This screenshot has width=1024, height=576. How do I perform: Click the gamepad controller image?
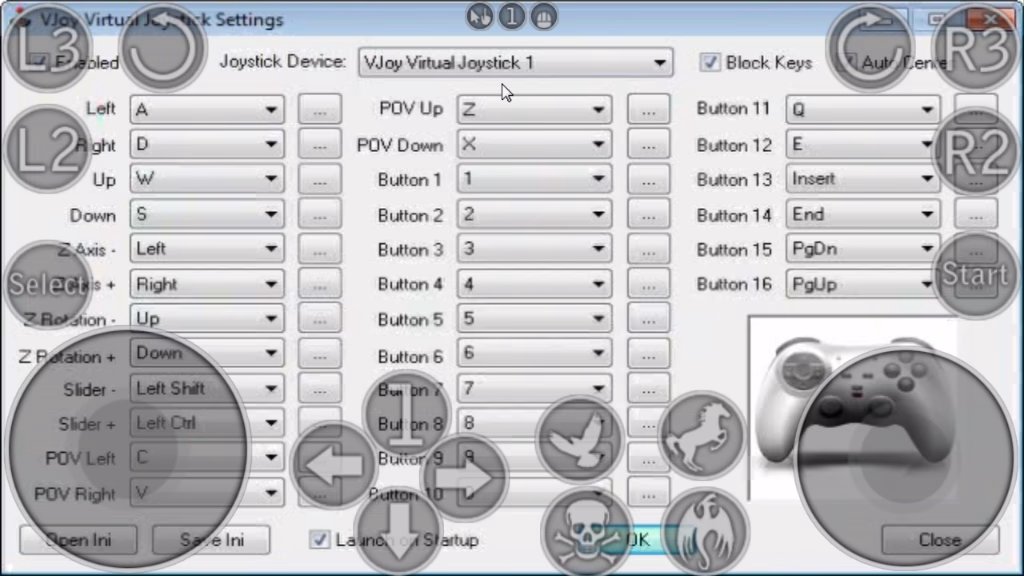852,408
